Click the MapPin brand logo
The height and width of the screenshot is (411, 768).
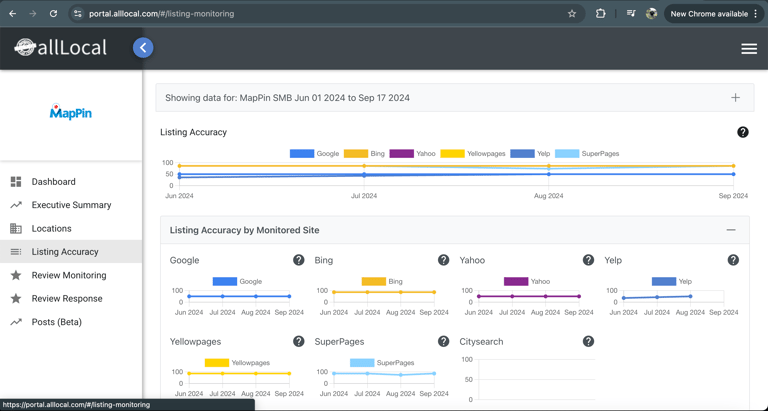(x=71, y=112)
